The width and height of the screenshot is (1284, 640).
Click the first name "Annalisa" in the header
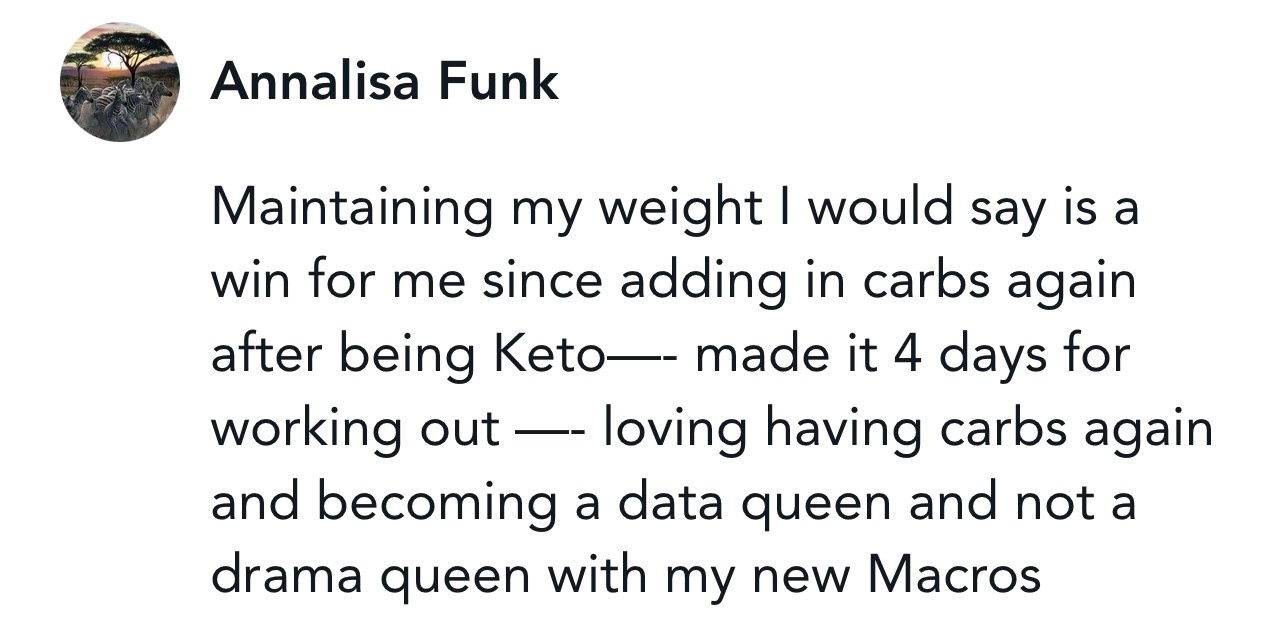tap(316, 81)
